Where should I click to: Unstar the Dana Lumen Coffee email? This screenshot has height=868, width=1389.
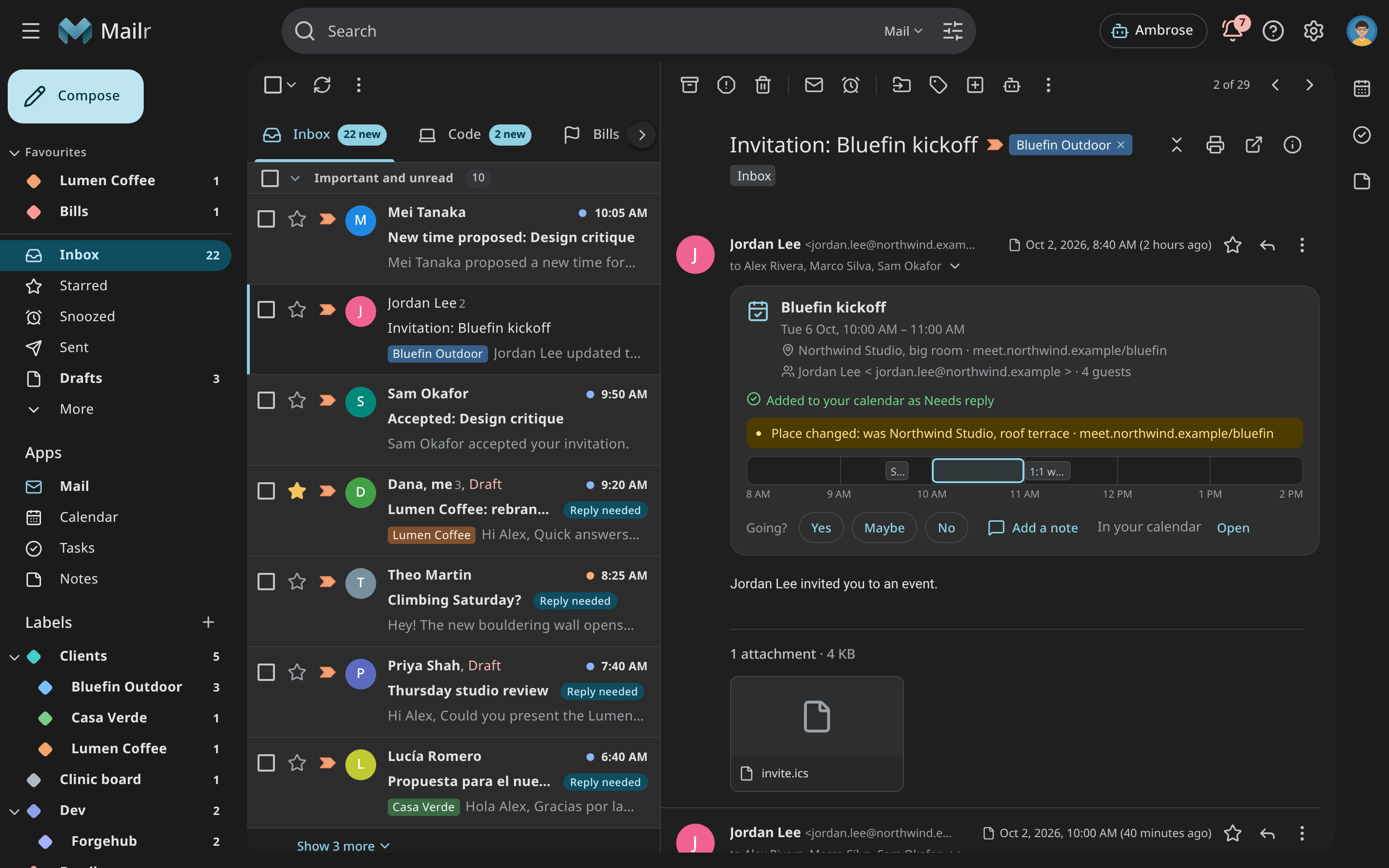click(x=297, y=491)
